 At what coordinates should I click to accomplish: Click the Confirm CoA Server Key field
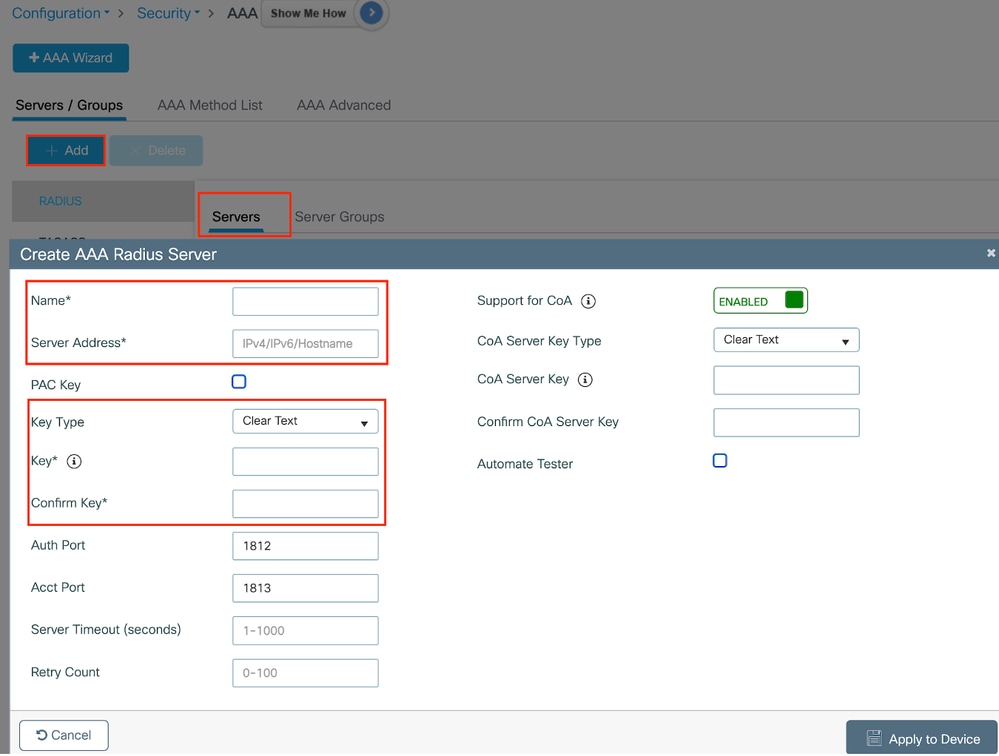[x=786, y=422]
